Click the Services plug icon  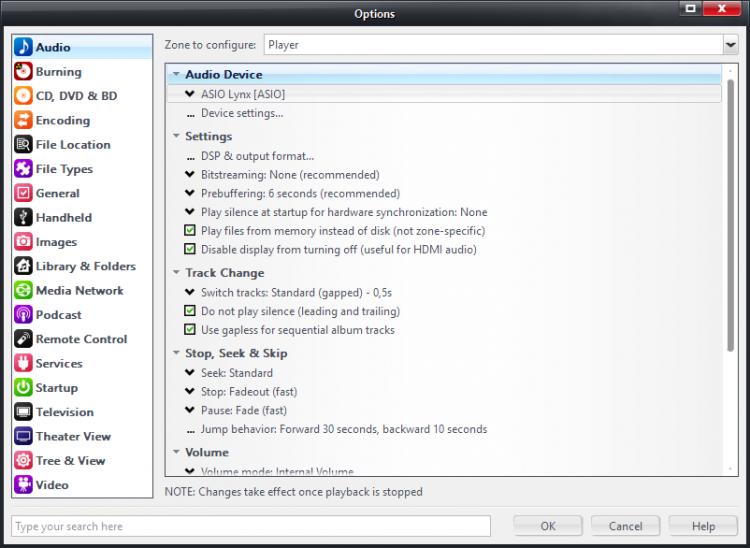[x=23, y=363]
